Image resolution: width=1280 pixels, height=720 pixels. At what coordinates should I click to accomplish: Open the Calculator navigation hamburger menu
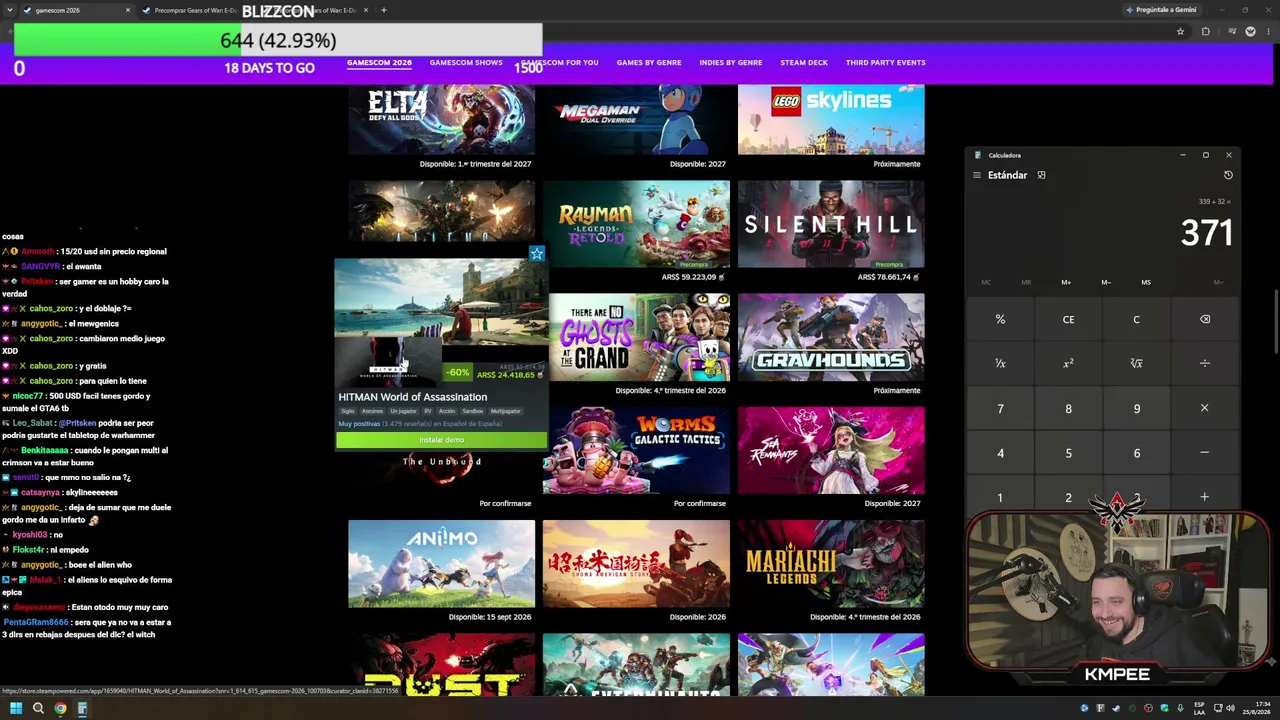(977, 175)
